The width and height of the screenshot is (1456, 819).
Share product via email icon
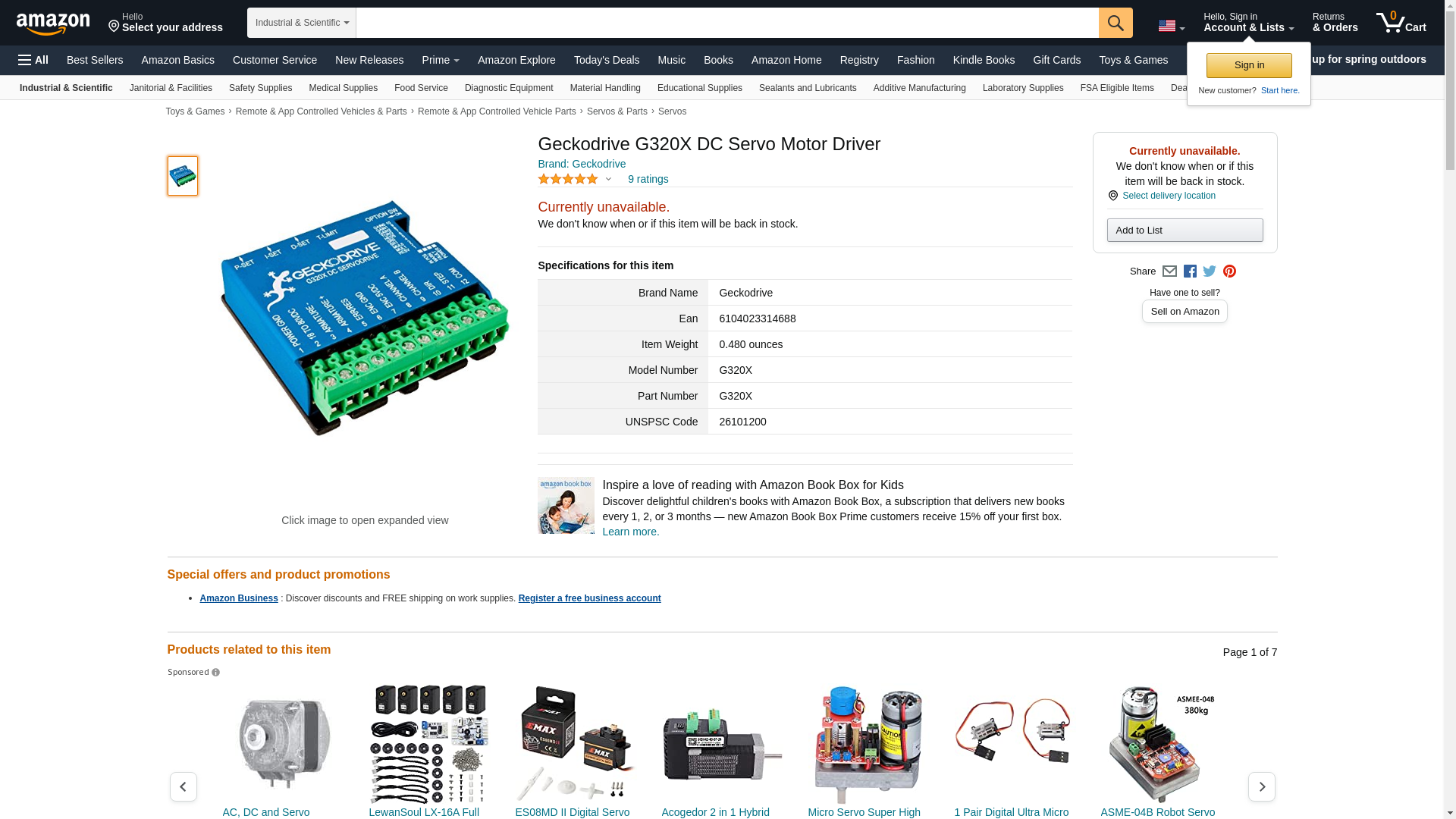click(x=1169, y=271)
